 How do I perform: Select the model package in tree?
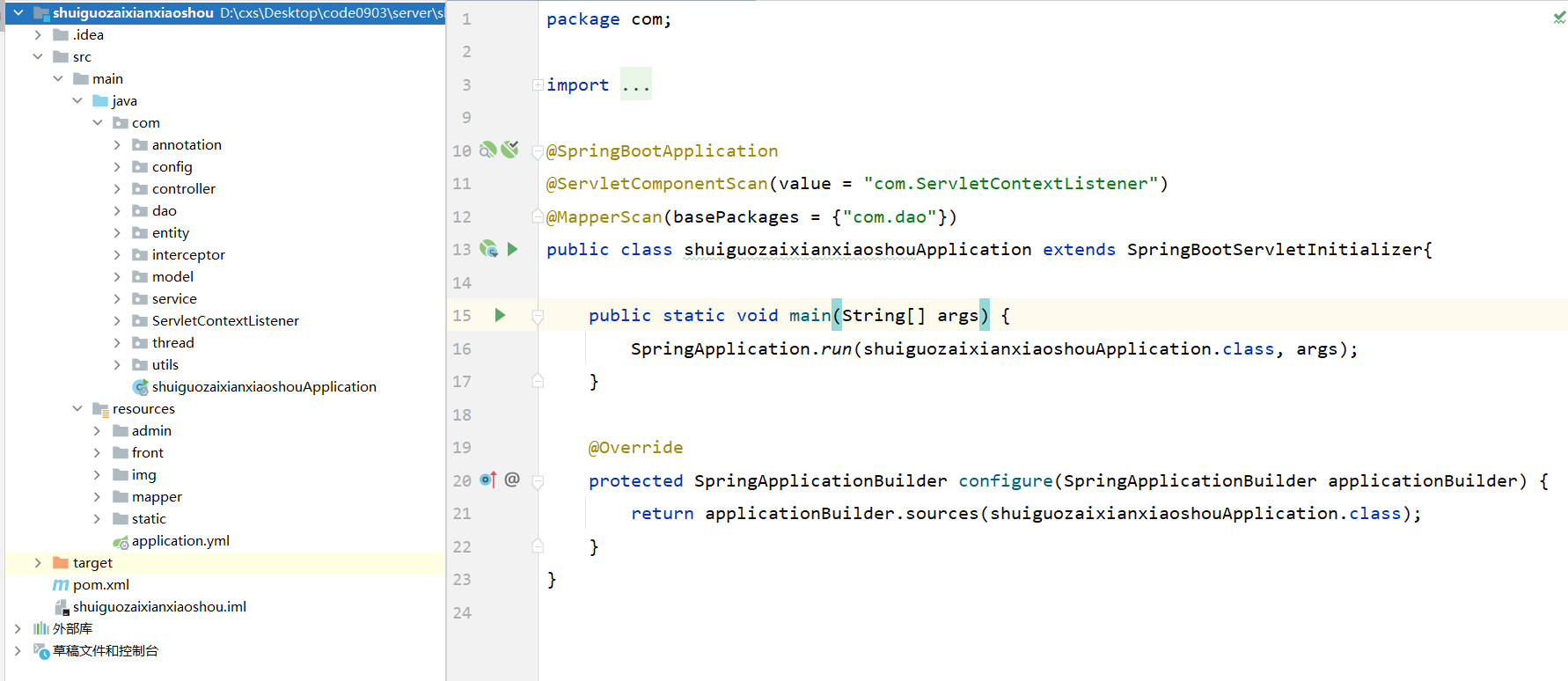coord(172,276)
